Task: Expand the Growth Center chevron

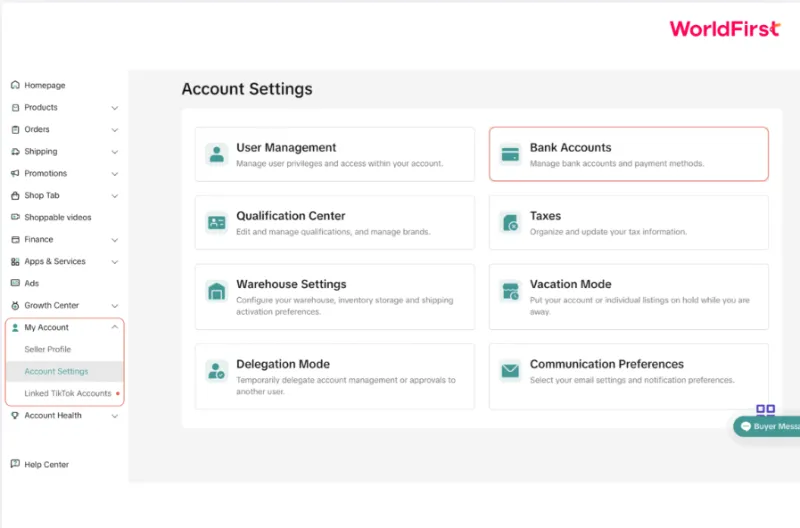Action: point(115,306)
